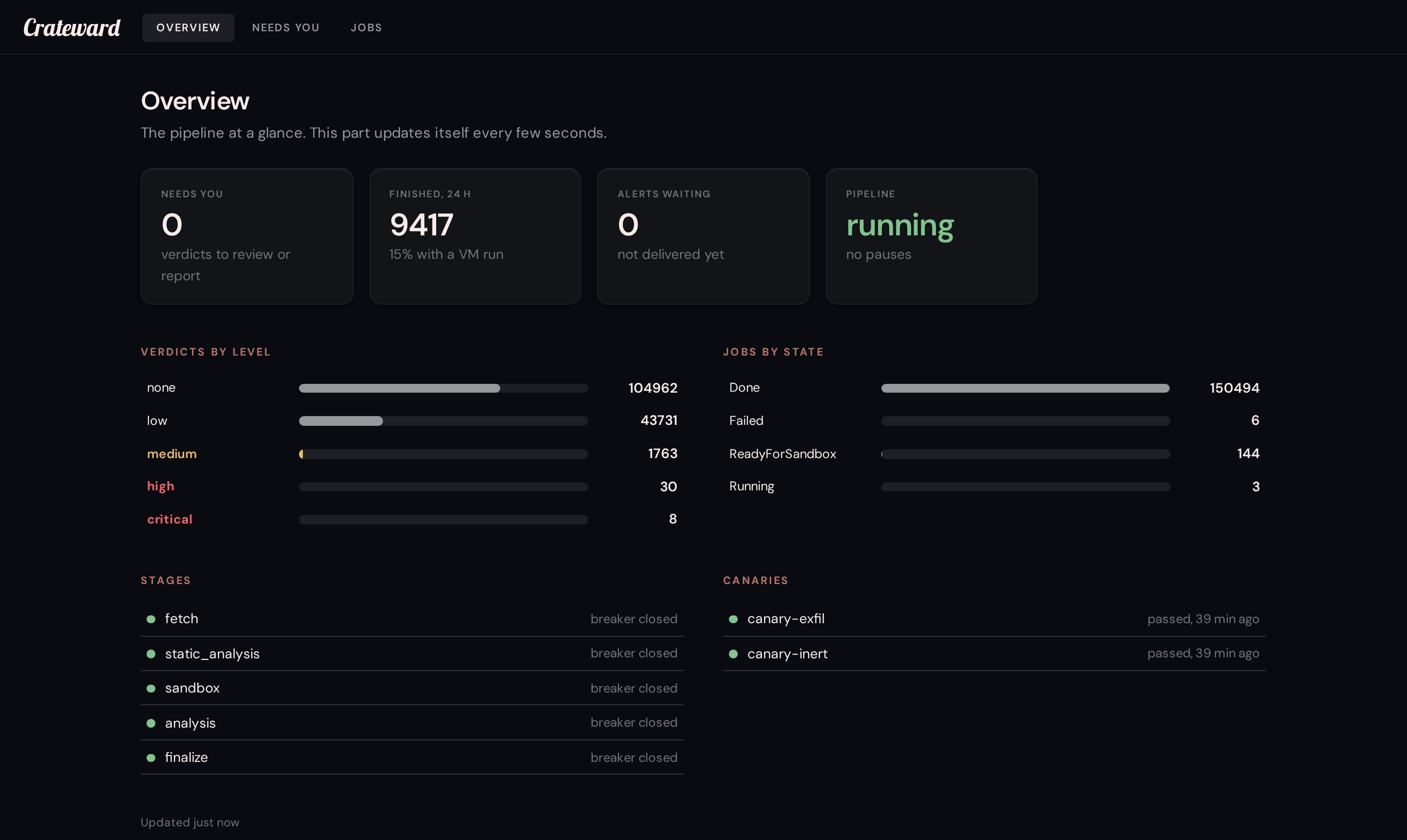Select the 'critical' verdict level label
Image resolution: width=1407 pixels, height=840 pixels.
pyautogui.click(x=170, y=519)
